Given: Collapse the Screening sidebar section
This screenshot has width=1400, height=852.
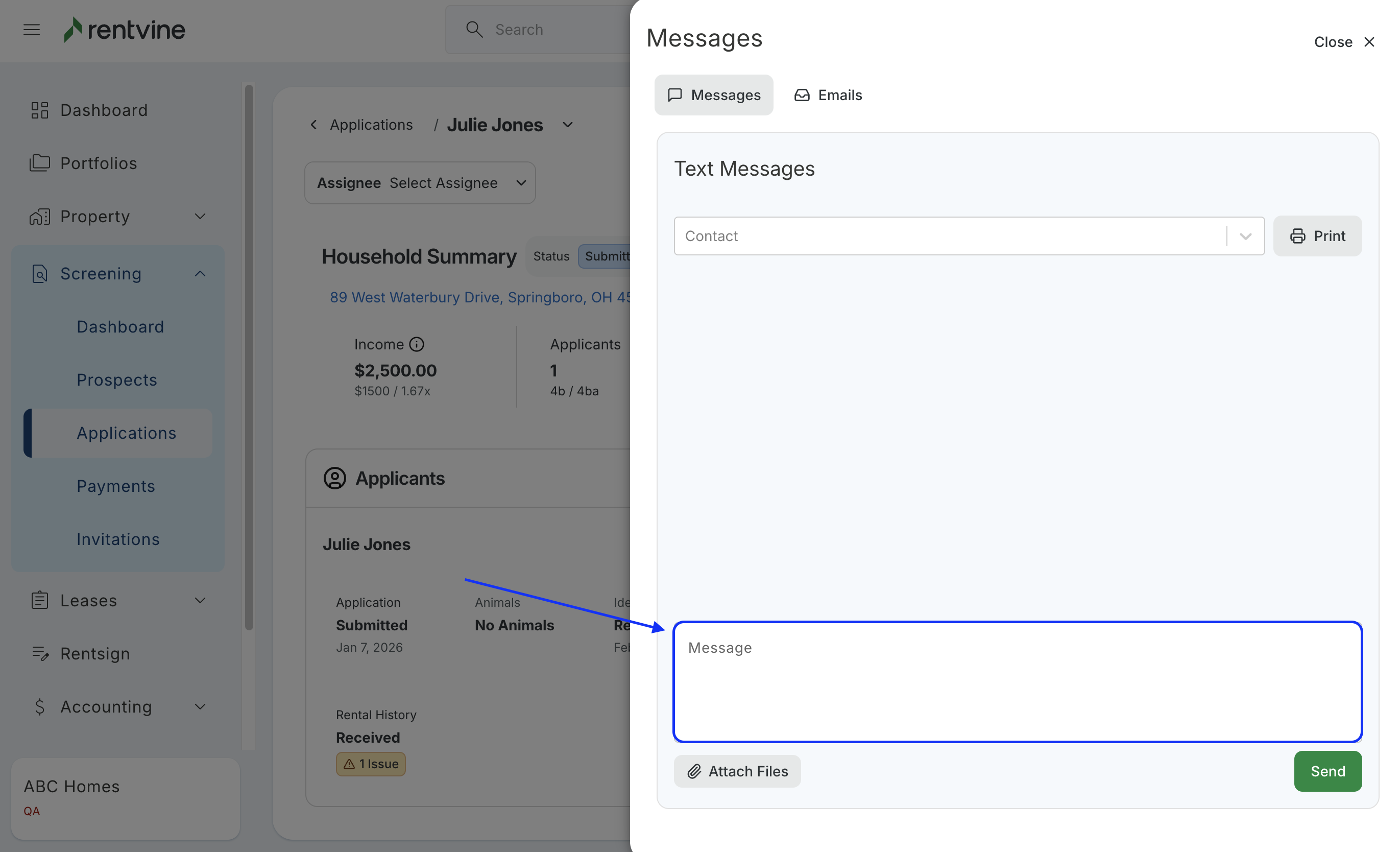Looking at the screenshot, I should [200, 274].
